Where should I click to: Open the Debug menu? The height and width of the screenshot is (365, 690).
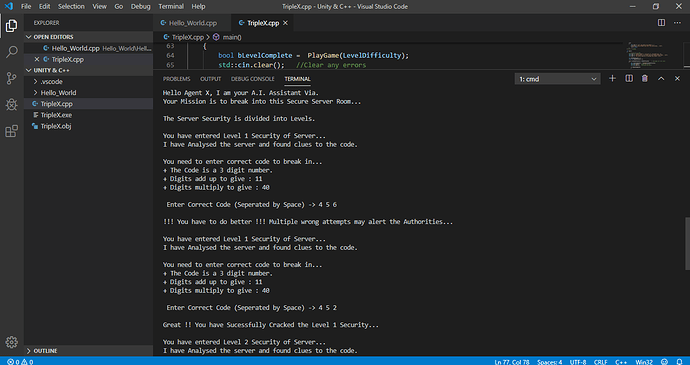pyautogui.click(x=140, y=7)
